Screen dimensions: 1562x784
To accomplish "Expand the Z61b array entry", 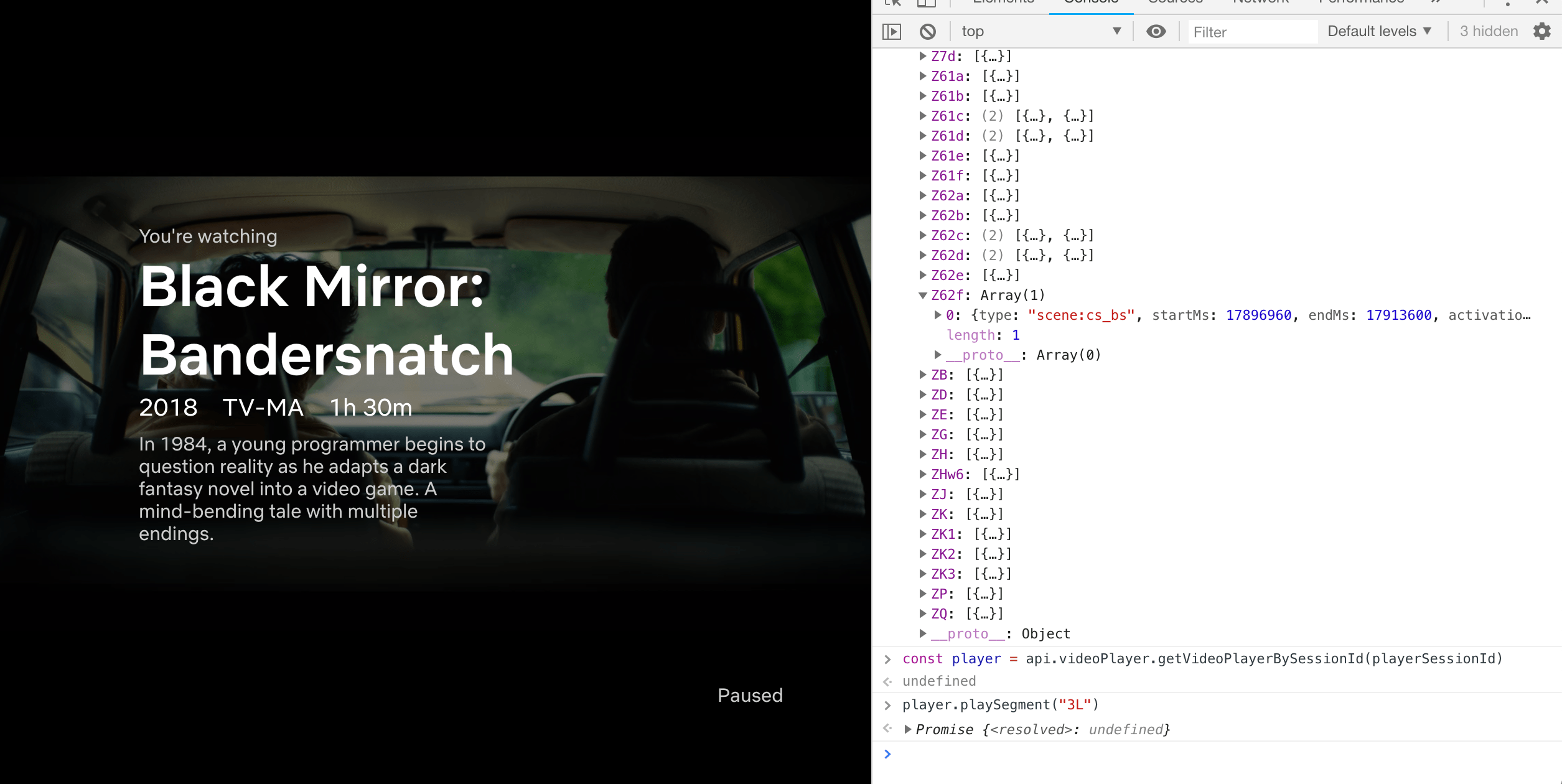I will coord(923,96).
